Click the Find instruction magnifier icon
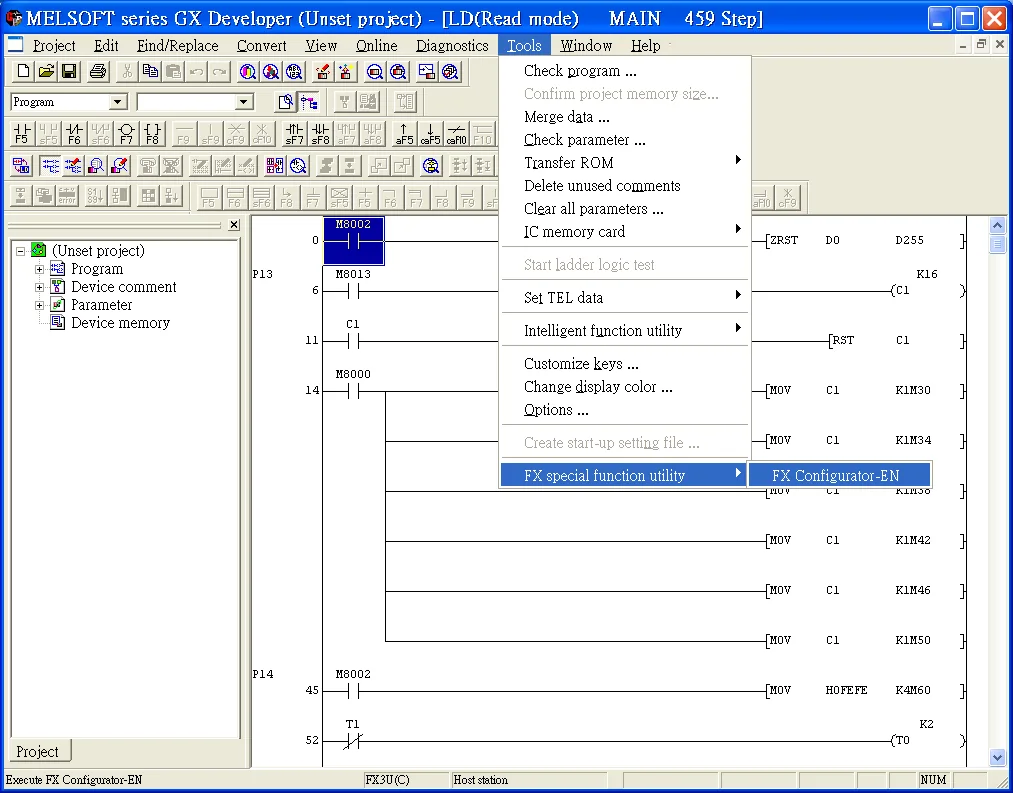 click(x=271, y=71)
